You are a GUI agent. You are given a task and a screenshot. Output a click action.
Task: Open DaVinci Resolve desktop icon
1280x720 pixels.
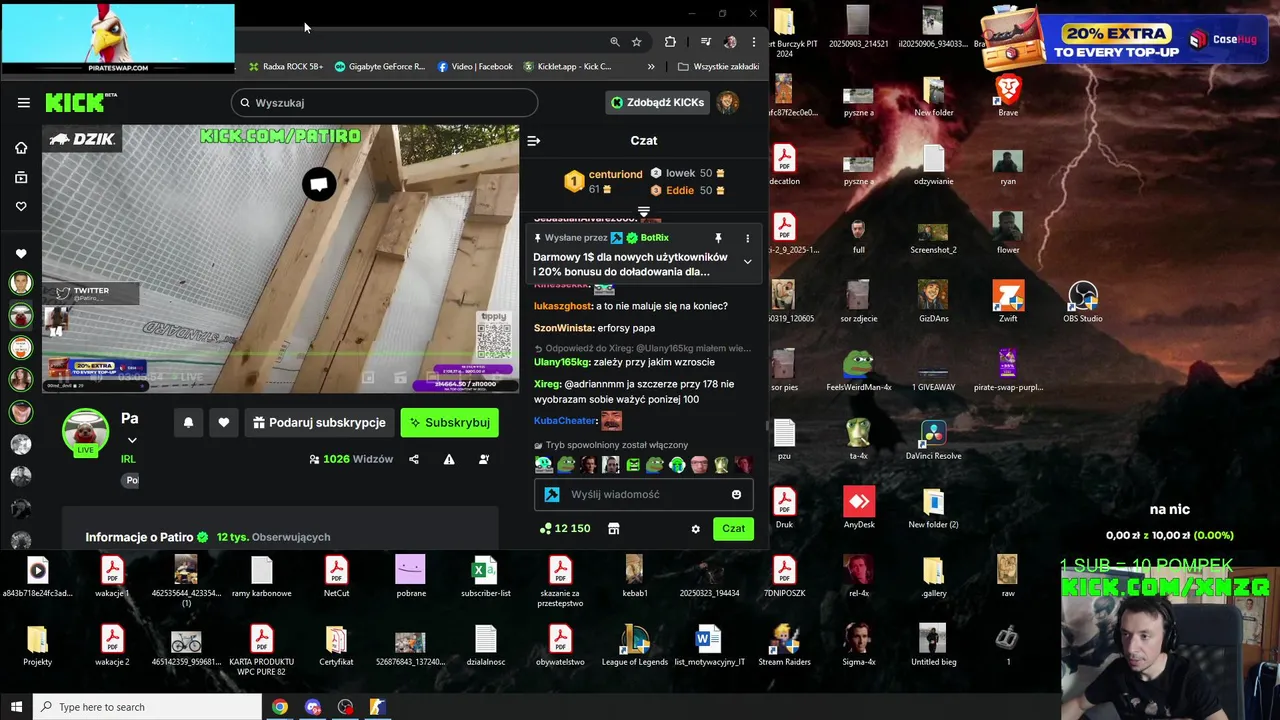pos(933,438)
